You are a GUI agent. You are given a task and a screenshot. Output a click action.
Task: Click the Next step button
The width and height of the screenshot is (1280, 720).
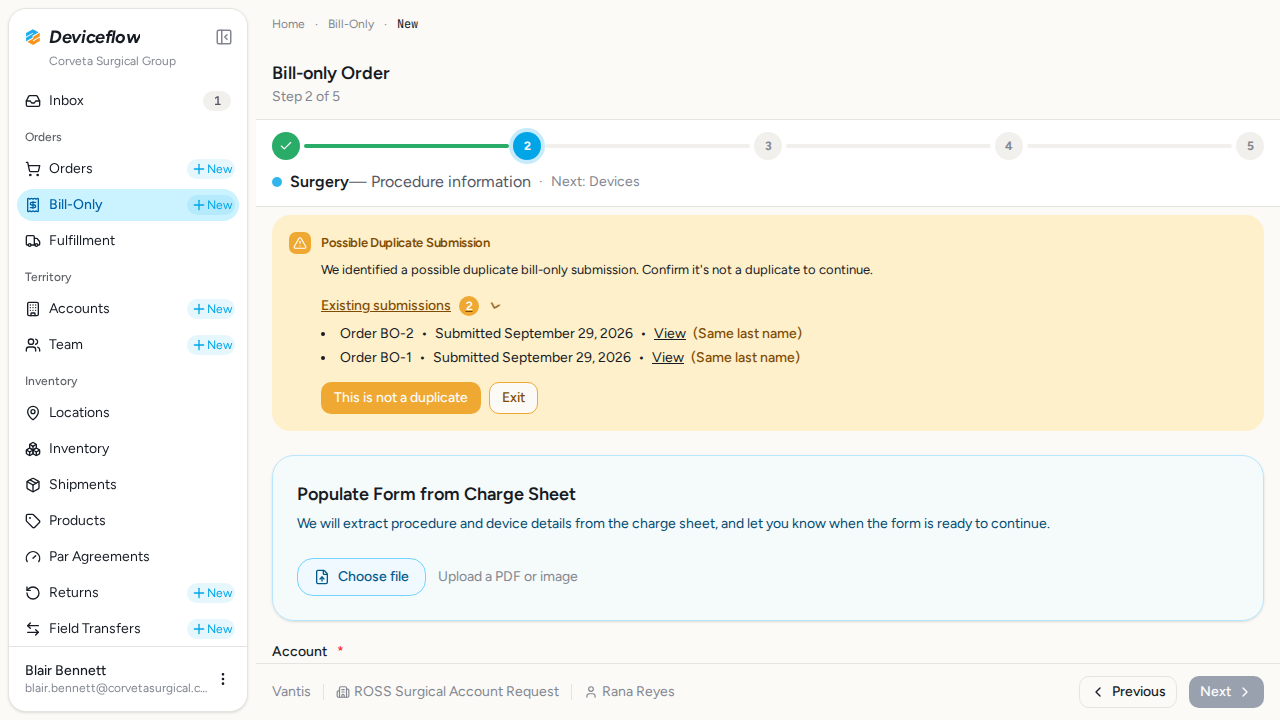coord(1226,692)
